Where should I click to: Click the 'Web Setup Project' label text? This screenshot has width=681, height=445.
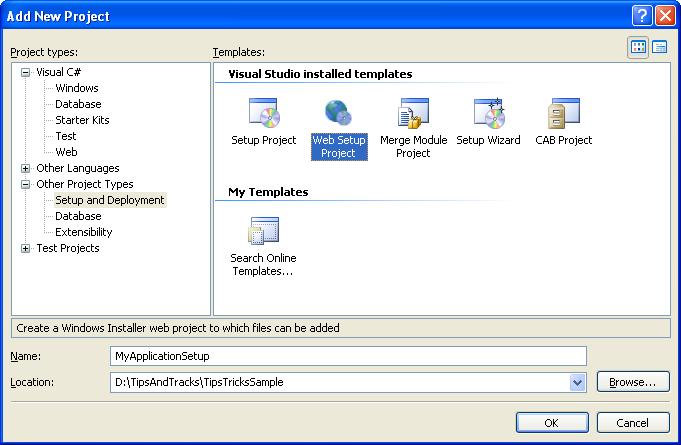point(339,147)
